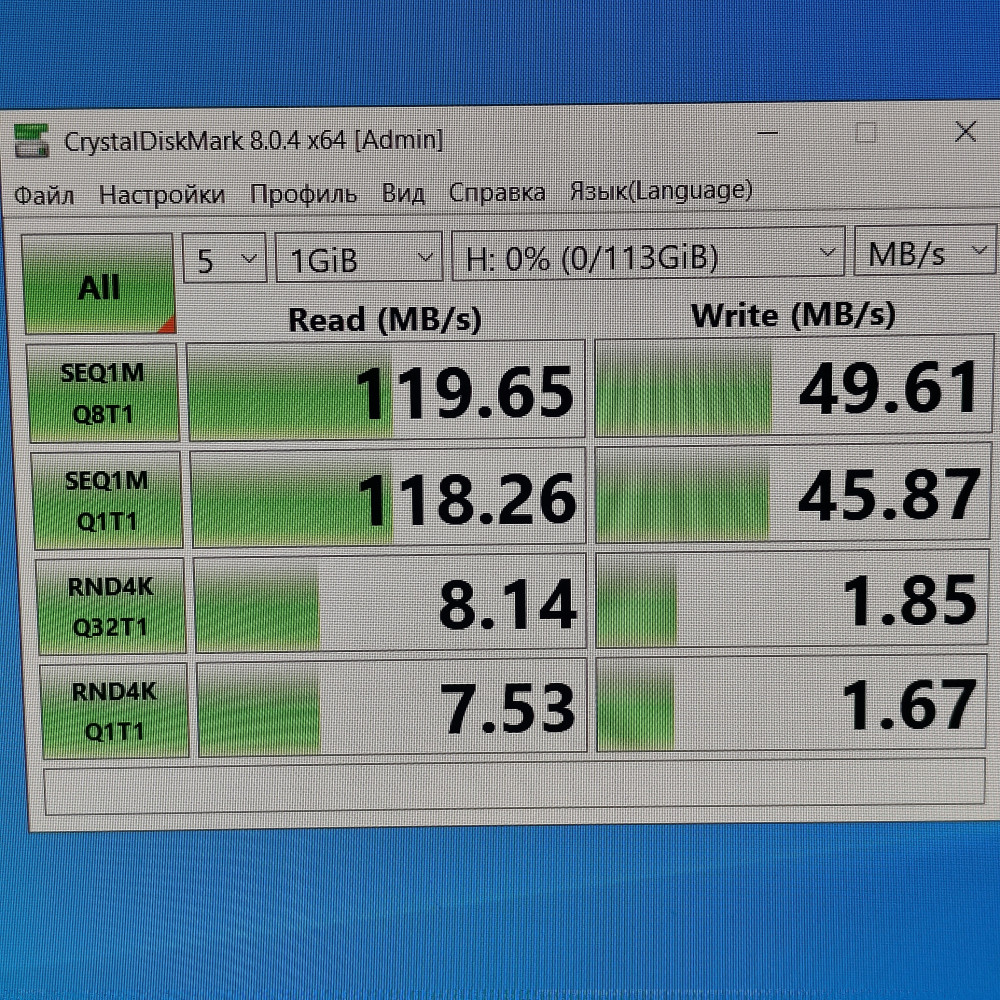Click the Read (MB/s) column header
This screenshot has height=1000, width=1000.
(x=385, y=319)
